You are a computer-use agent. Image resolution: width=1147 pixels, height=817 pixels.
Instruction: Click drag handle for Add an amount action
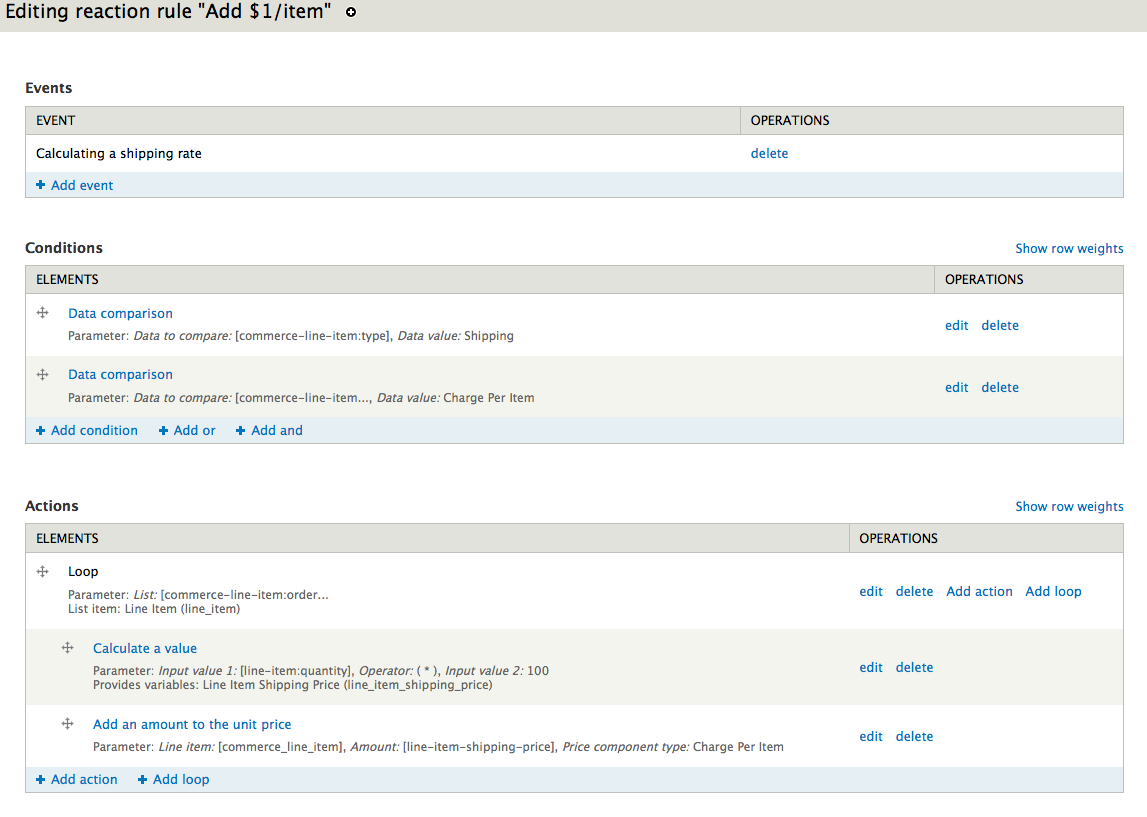click(x=68, y=724)
